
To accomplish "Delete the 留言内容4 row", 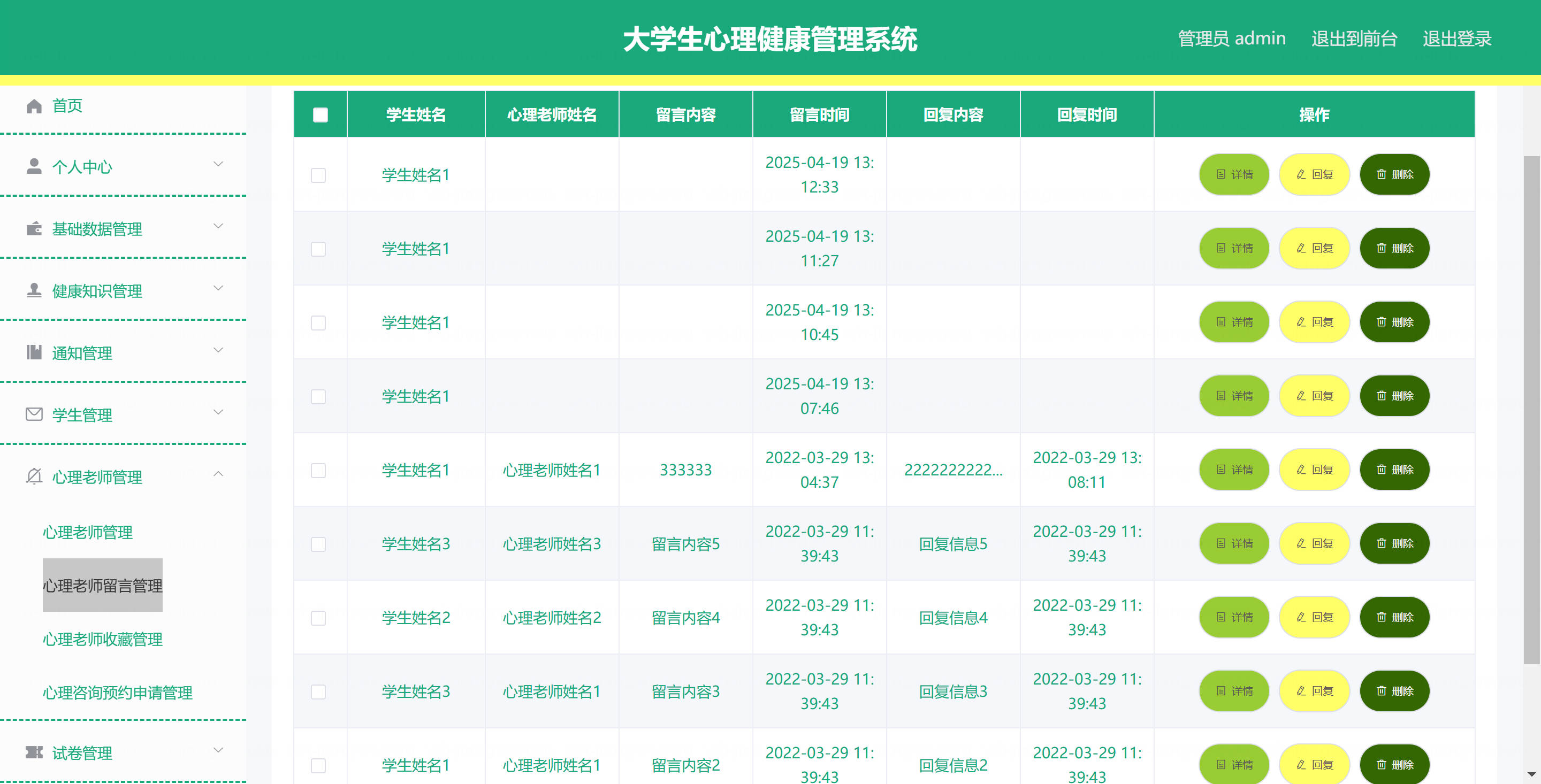I will 1394,617.
